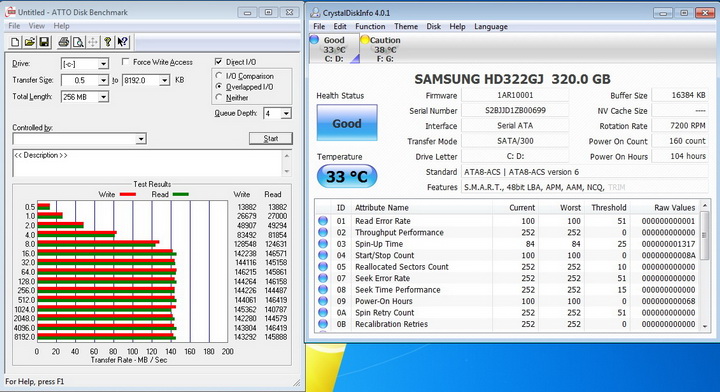Click Print icon in ATTO toolbar
The image size is (720, 392).
tap(63, 43)
